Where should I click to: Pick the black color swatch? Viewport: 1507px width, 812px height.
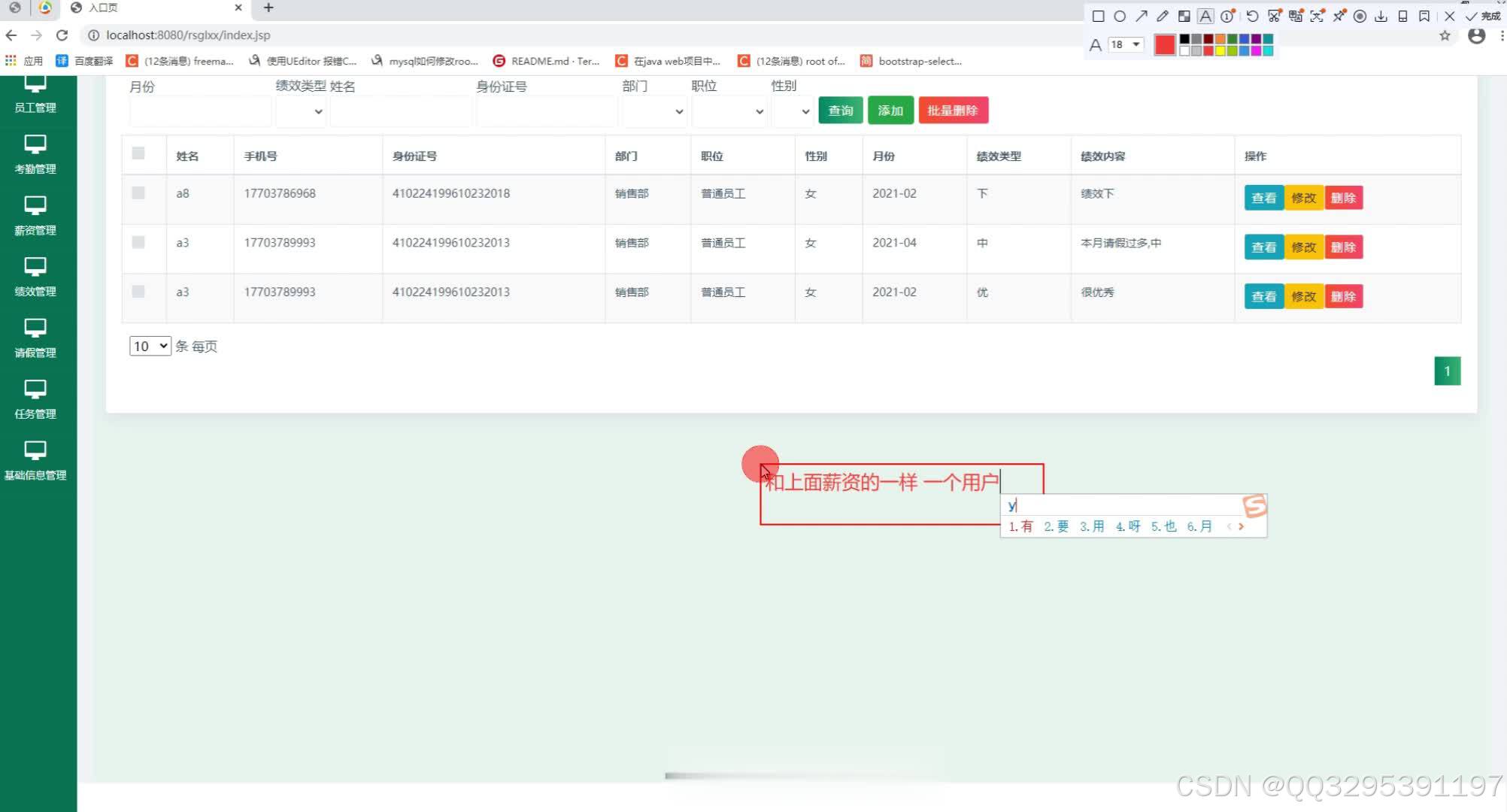click(1184, 39)
